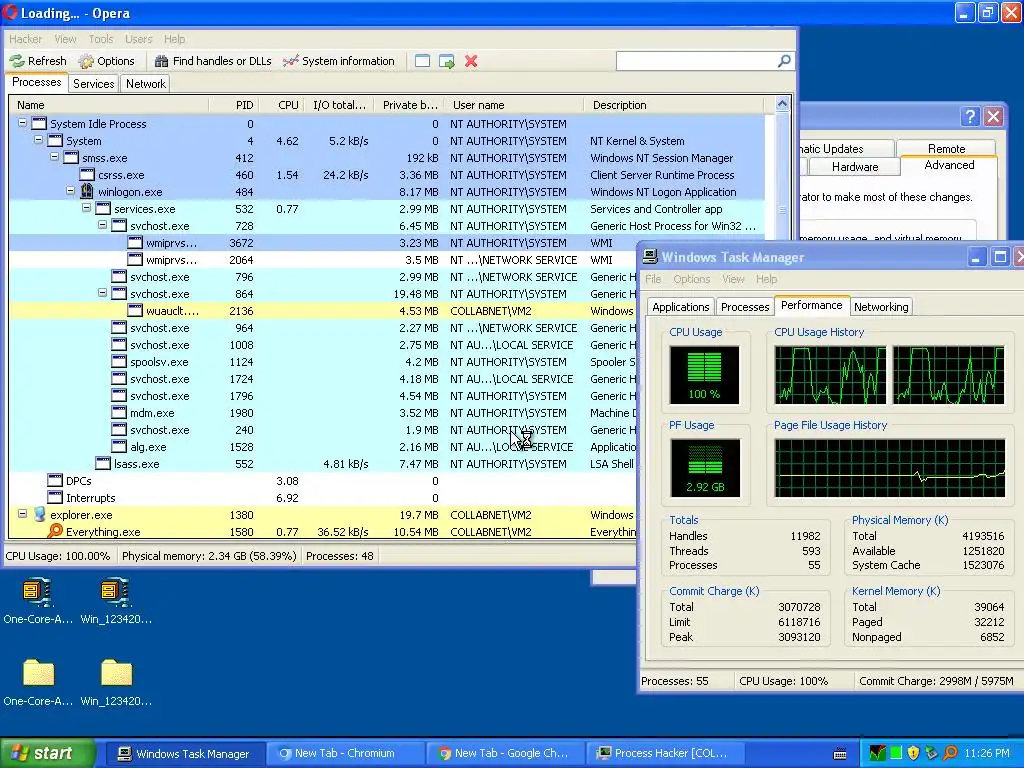Open Options in Process Hacker toolbar
Screen dimensions: 1024x768
tap(106, 61)
